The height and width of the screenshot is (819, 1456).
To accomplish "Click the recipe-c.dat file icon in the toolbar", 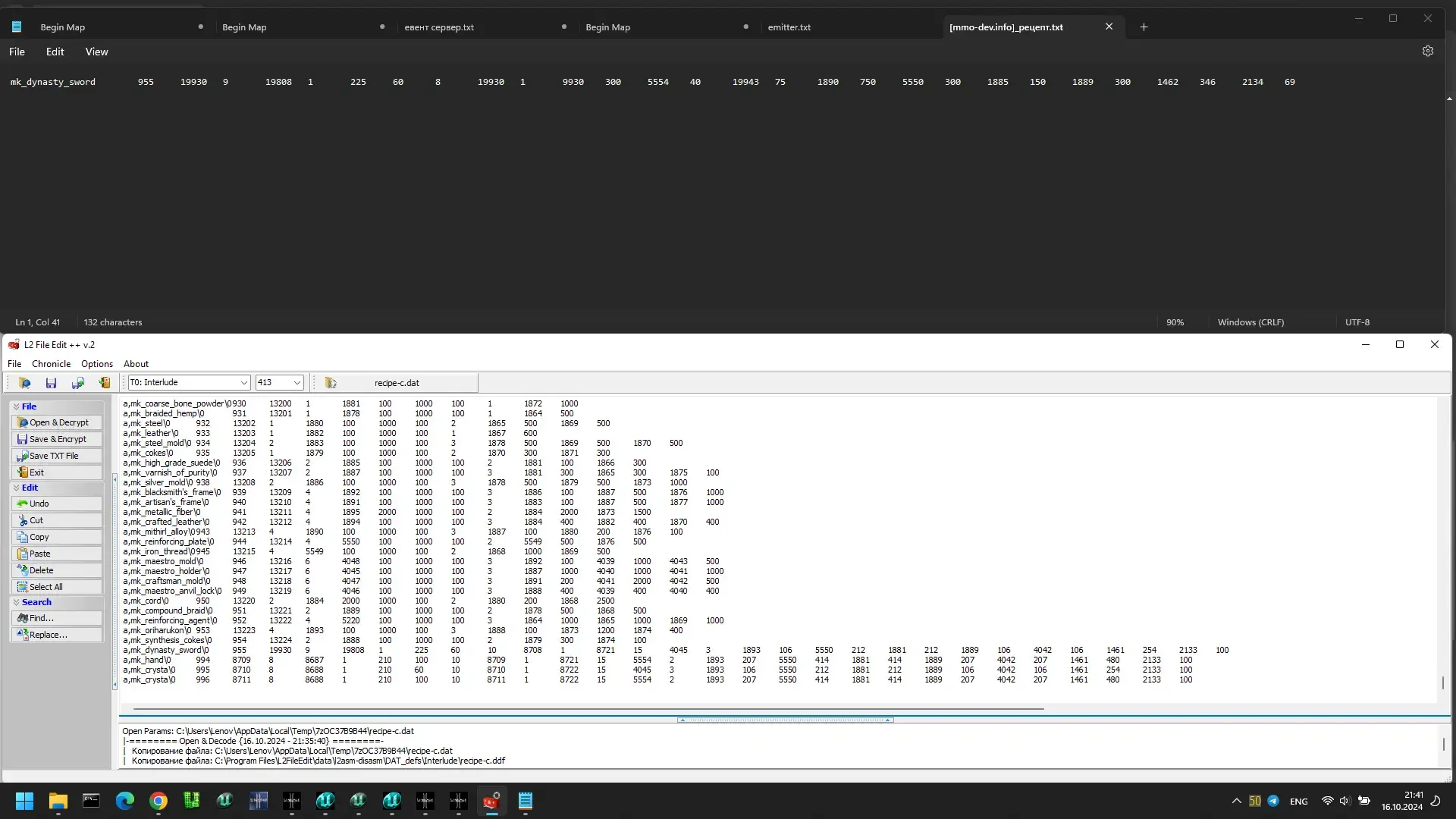I will (331, 383).
